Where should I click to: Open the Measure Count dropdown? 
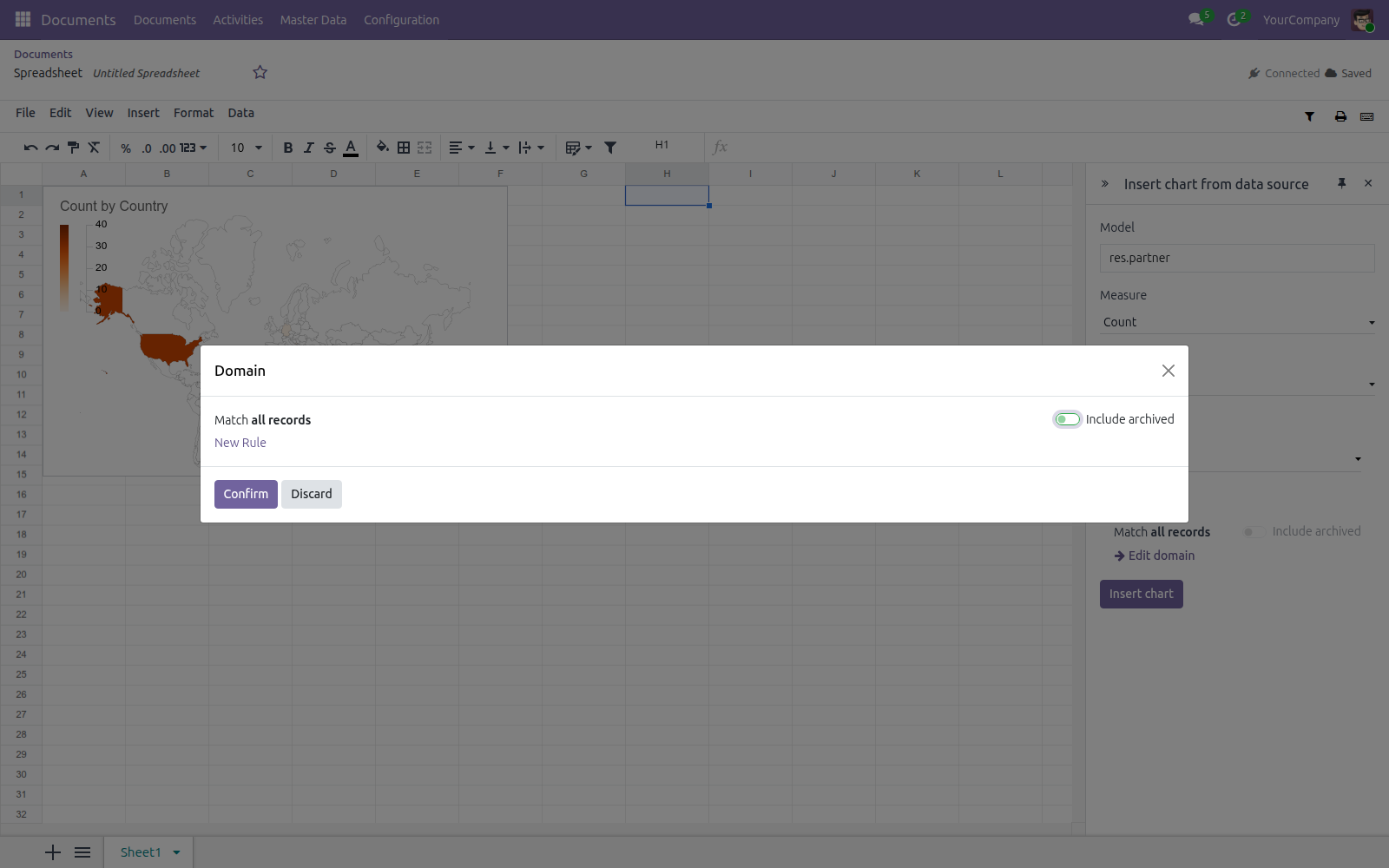pos(1237,322)
